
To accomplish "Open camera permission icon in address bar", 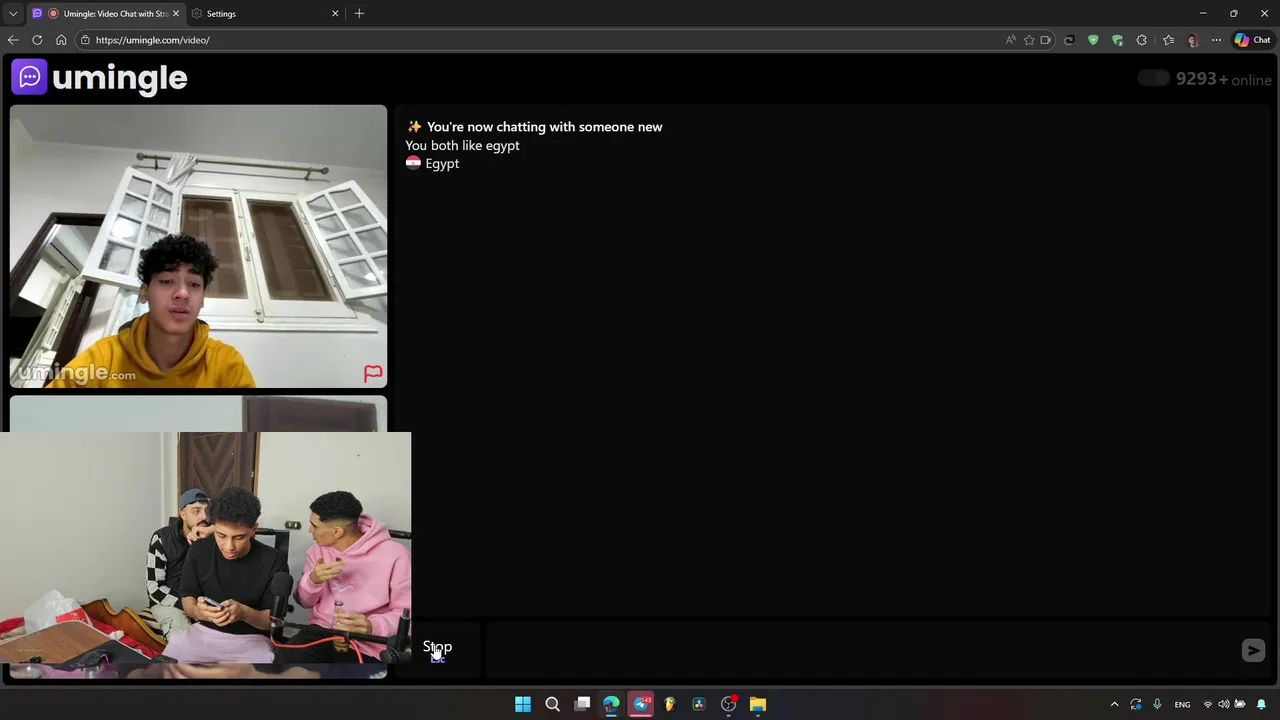I will coord(1046,40).
